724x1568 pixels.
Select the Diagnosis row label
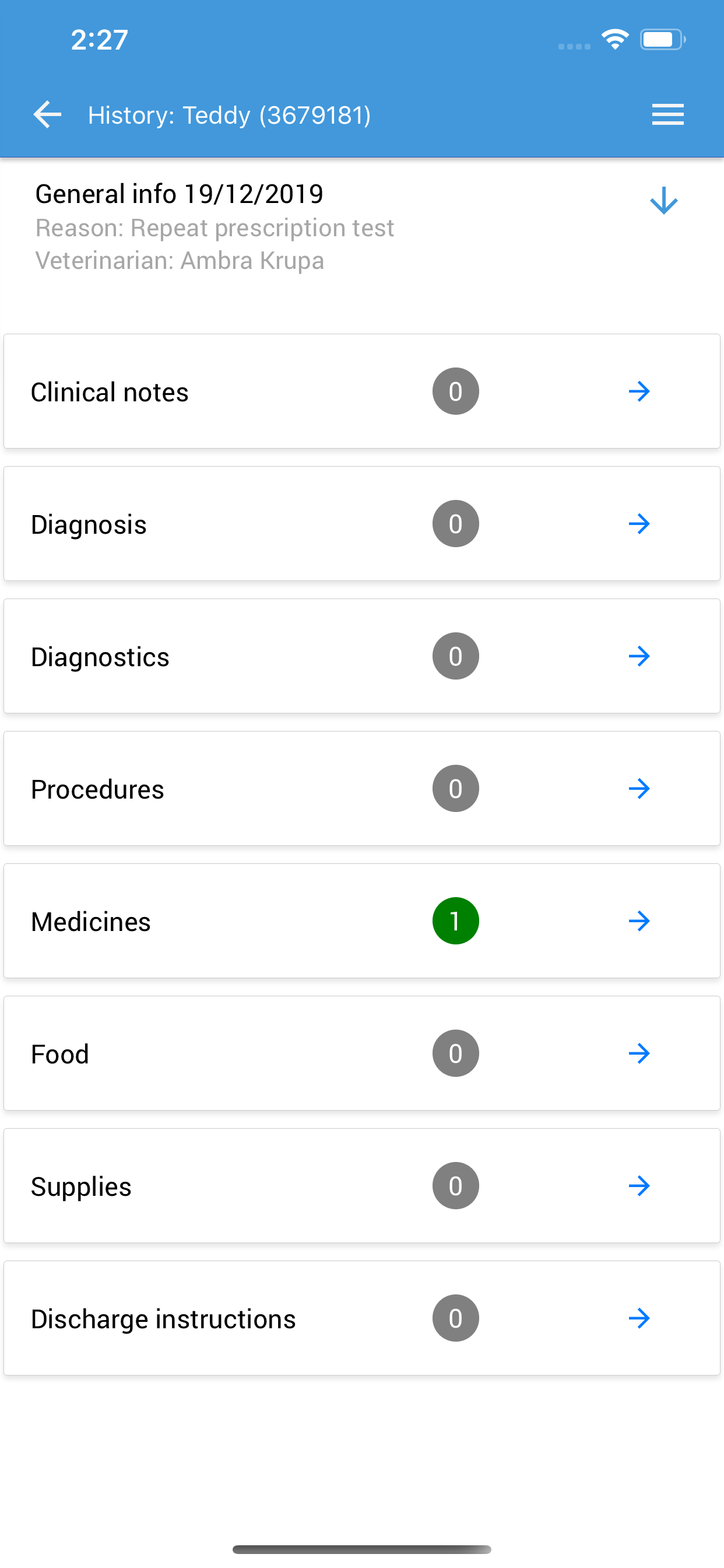tap(89, 524)
